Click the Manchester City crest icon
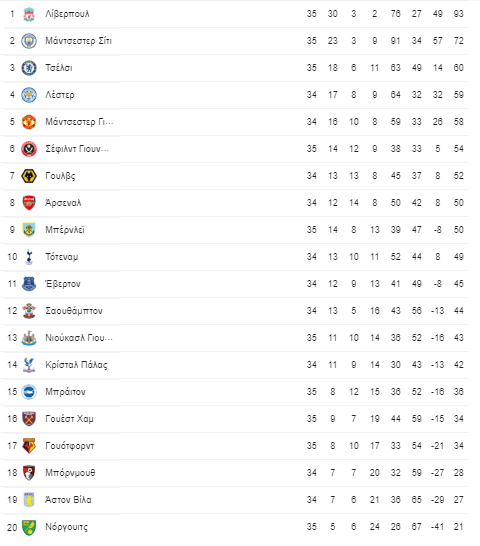The width and height of the screenshot is (480, 546). coord(29,41)
